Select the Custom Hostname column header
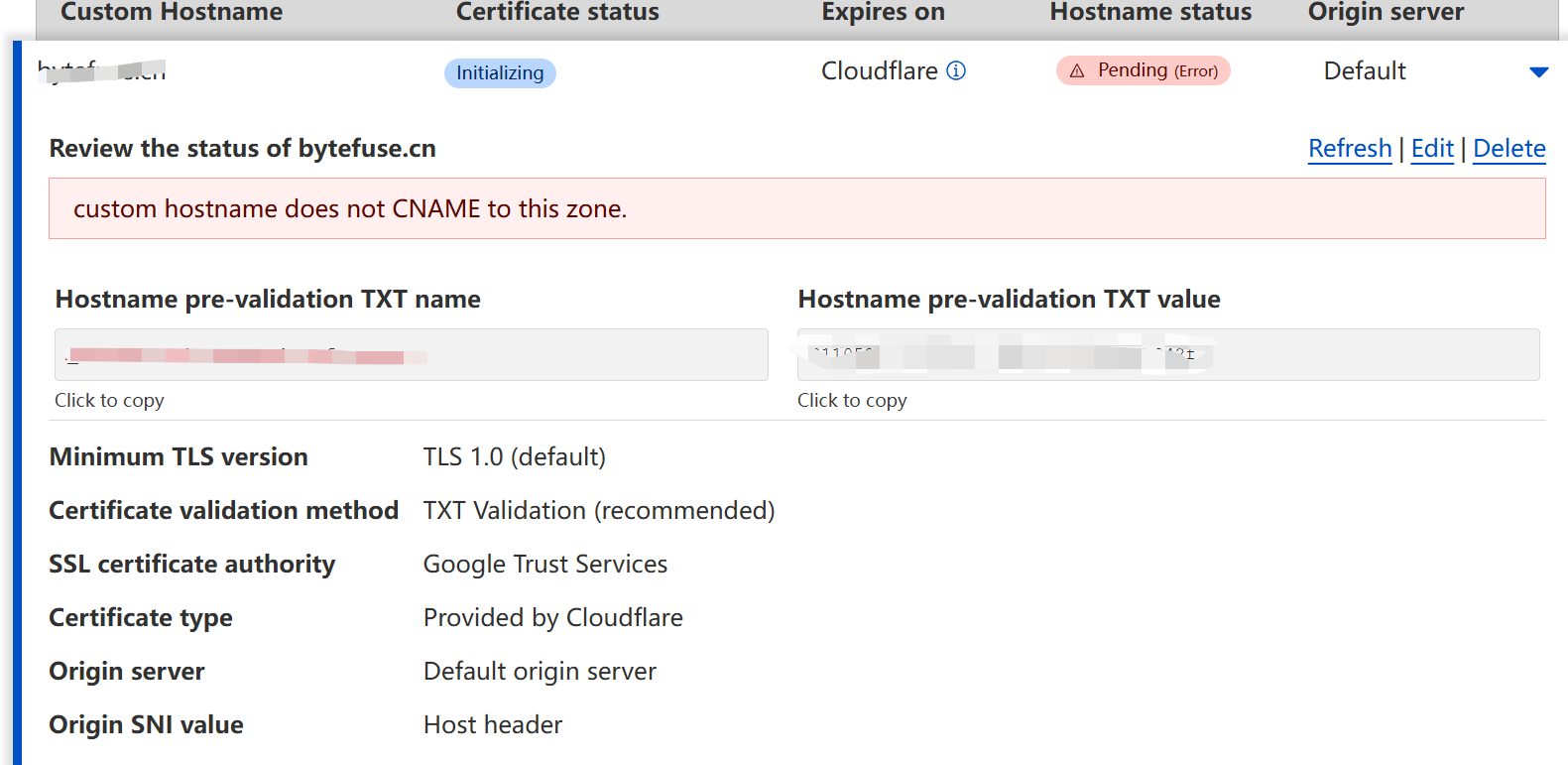 point(172,13)
